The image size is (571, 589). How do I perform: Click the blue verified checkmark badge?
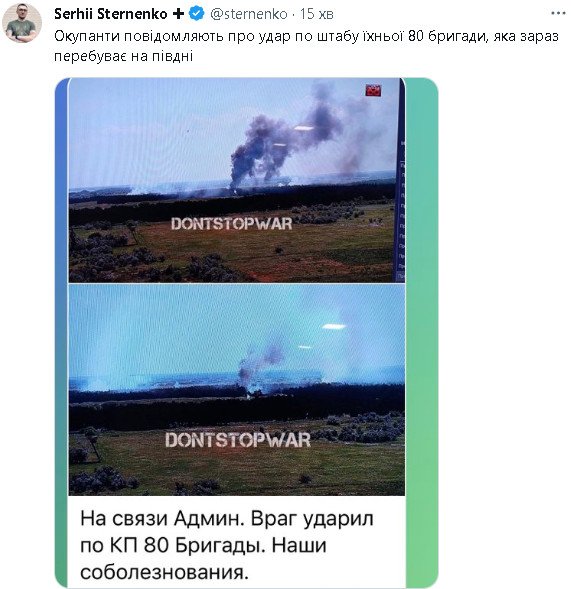(197, 14)
